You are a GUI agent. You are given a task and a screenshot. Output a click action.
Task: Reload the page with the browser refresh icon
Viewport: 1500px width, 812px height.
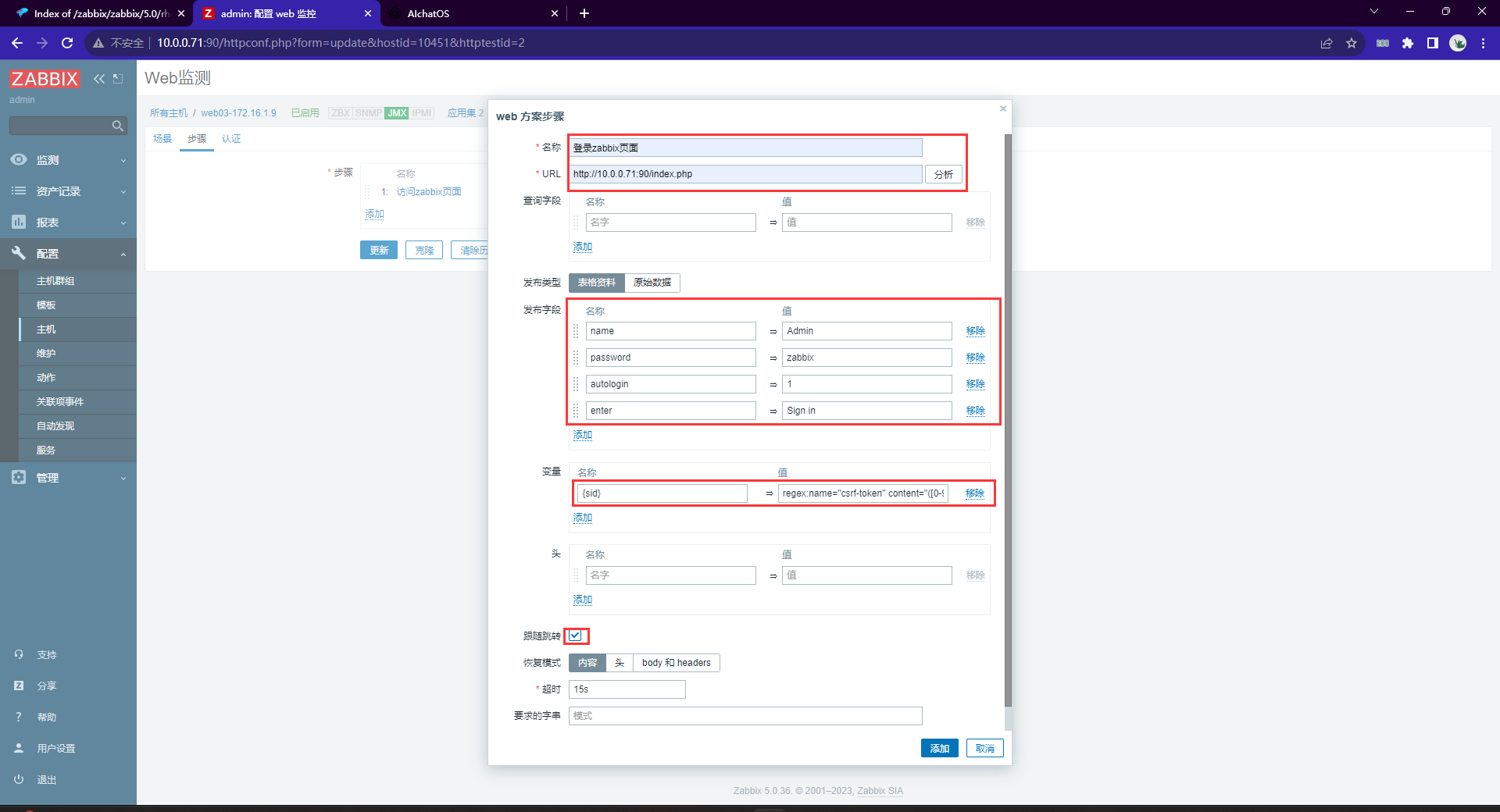click(67, 43)
